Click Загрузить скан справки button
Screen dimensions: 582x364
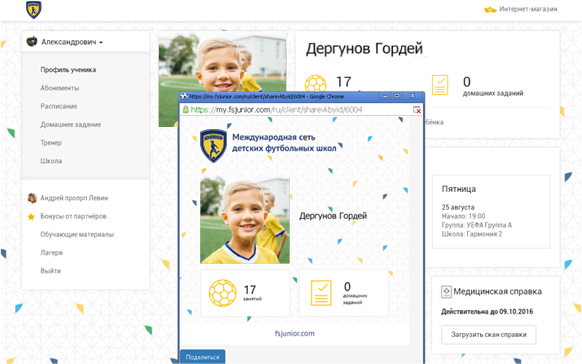488,335
